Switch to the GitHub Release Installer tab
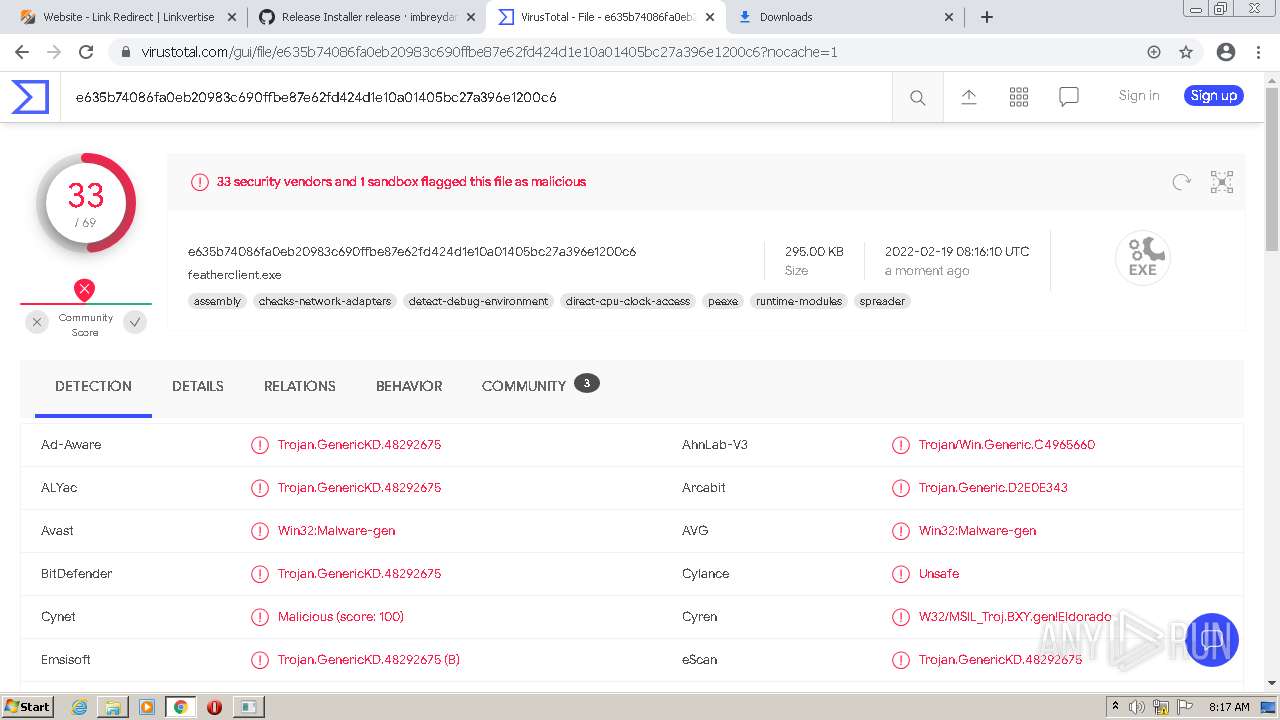This screenshot has height=720, width=1280. click(368, 17)
